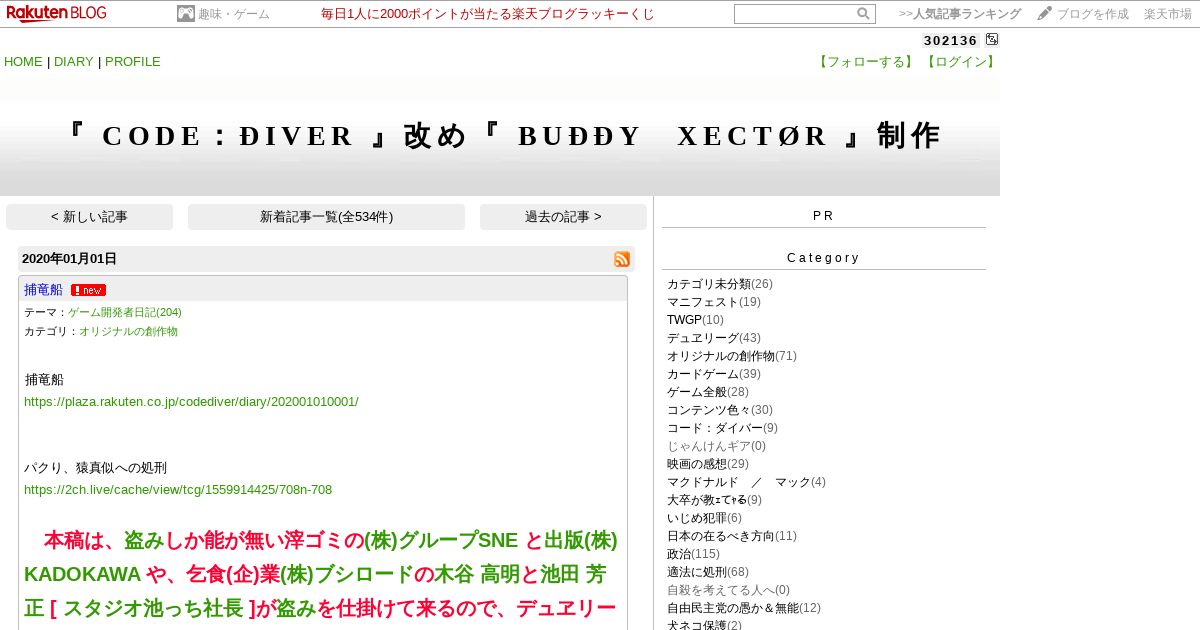Click 出版(株) KADOKAWA green link in article

(320, 558)
